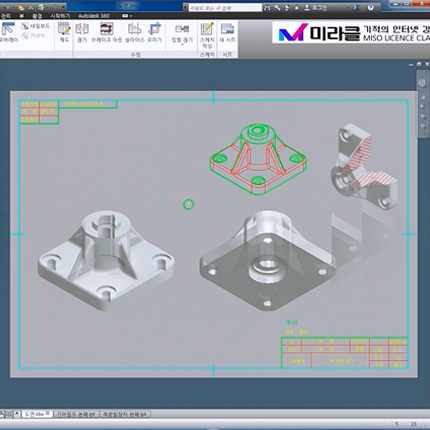This screenshot has width=430, height=430.
Task: Open the View (뷰) ribbon tab
Action: pos(21,16)
